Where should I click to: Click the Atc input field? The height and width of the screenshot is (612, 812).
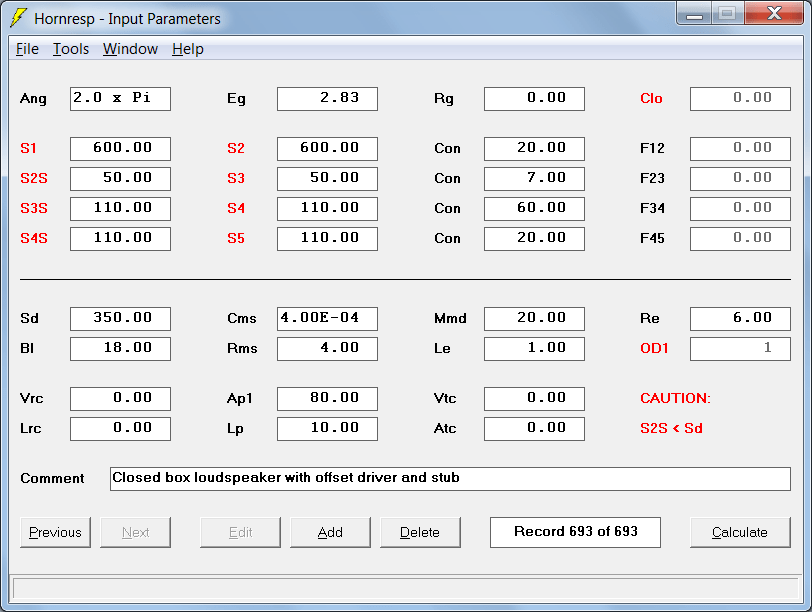tap(534, 429)
